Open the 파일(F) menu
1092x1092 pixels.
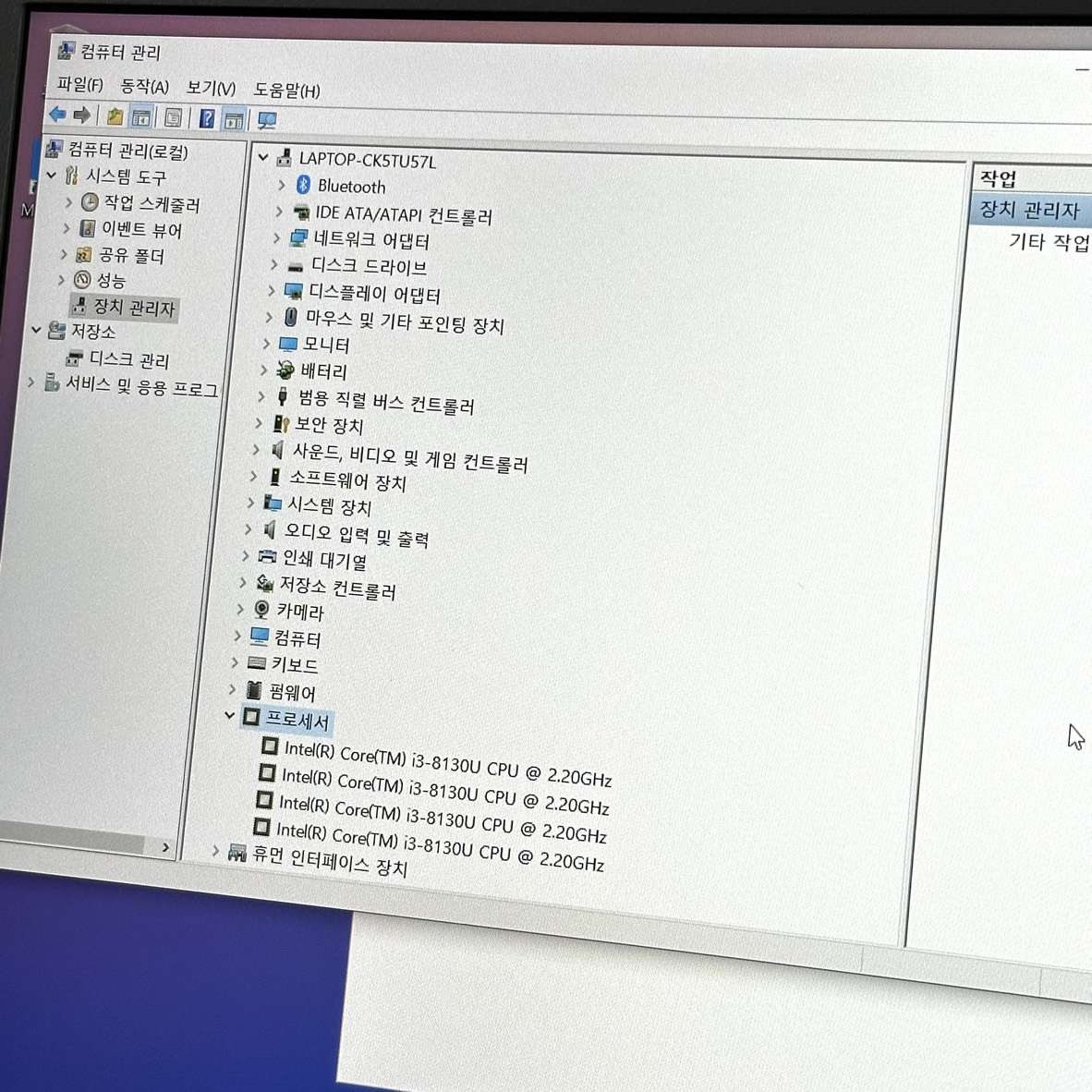coord(79,85)
